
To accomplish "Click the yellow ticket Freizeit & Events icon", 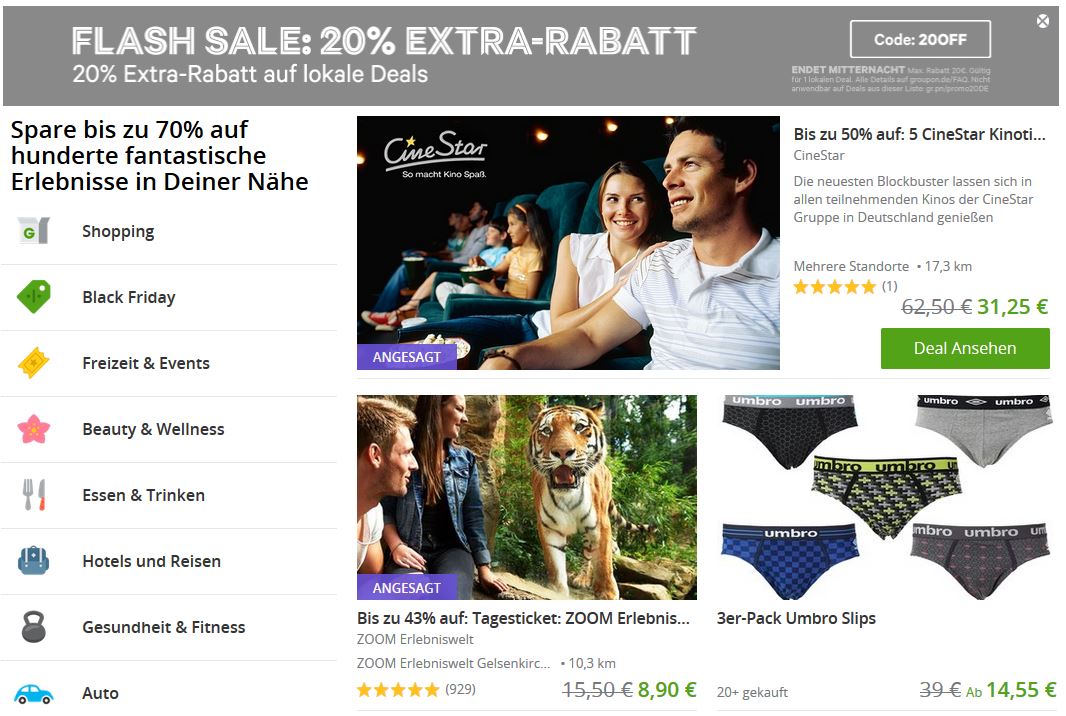I will [33, 362].
